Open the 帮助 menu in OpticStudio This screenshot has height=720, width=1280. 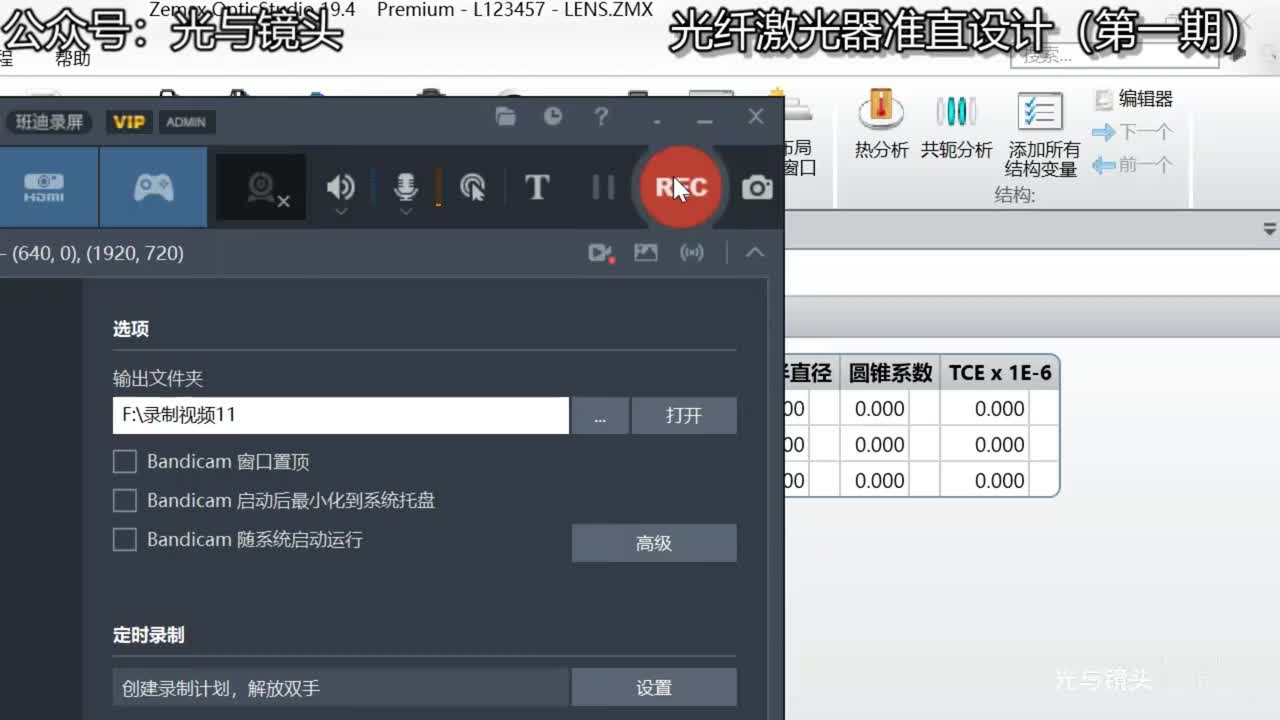coord(72,59)
